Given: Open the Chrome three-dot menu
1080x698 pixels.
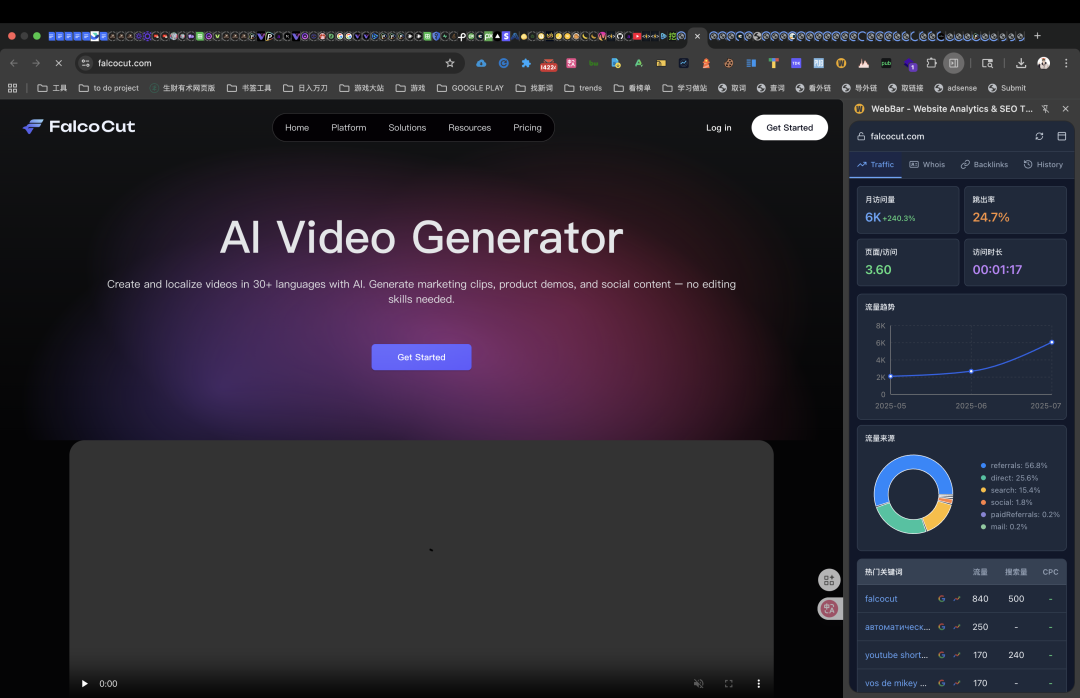Looking at the screenshot, I should 1066,63.
